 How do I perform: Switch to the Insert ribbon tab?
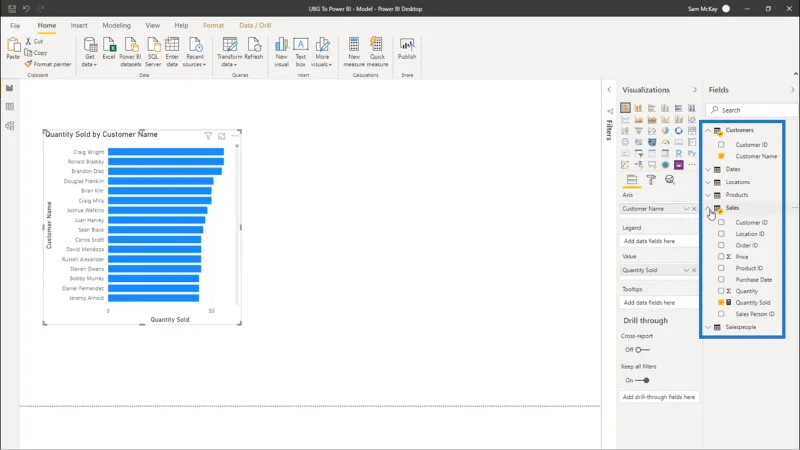(79, 26)
